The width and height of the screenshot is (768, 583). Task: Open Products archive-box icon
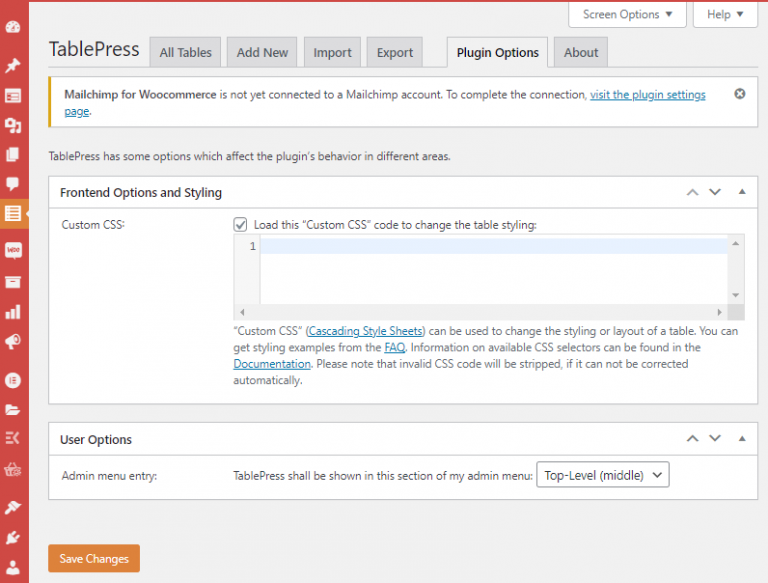click(x=13, y=282)
